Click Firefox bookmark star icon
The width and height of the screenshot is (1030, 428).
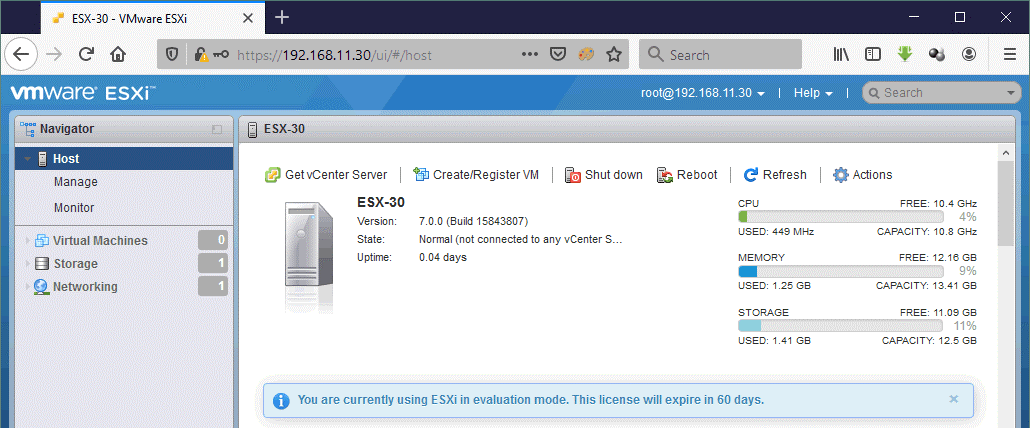614,55
